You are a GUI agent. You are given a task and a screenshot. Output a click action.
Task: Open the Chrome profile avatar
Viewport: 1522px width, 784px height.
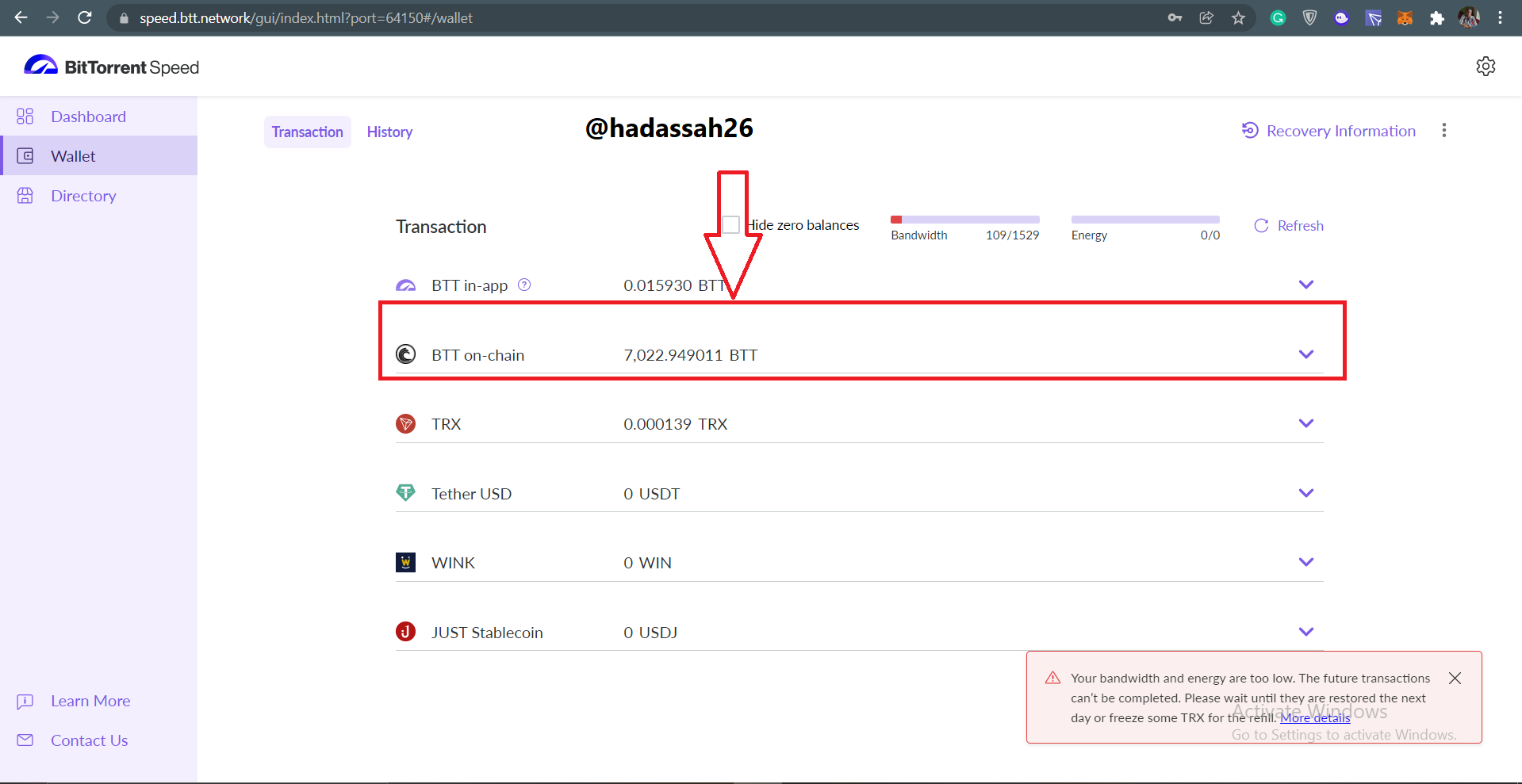(1469, 17)
